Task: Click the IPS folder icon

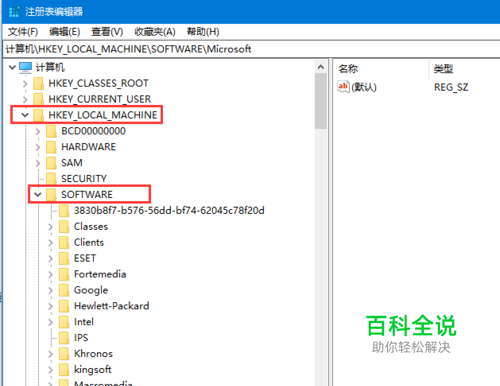Action: [x=64, y=338]
